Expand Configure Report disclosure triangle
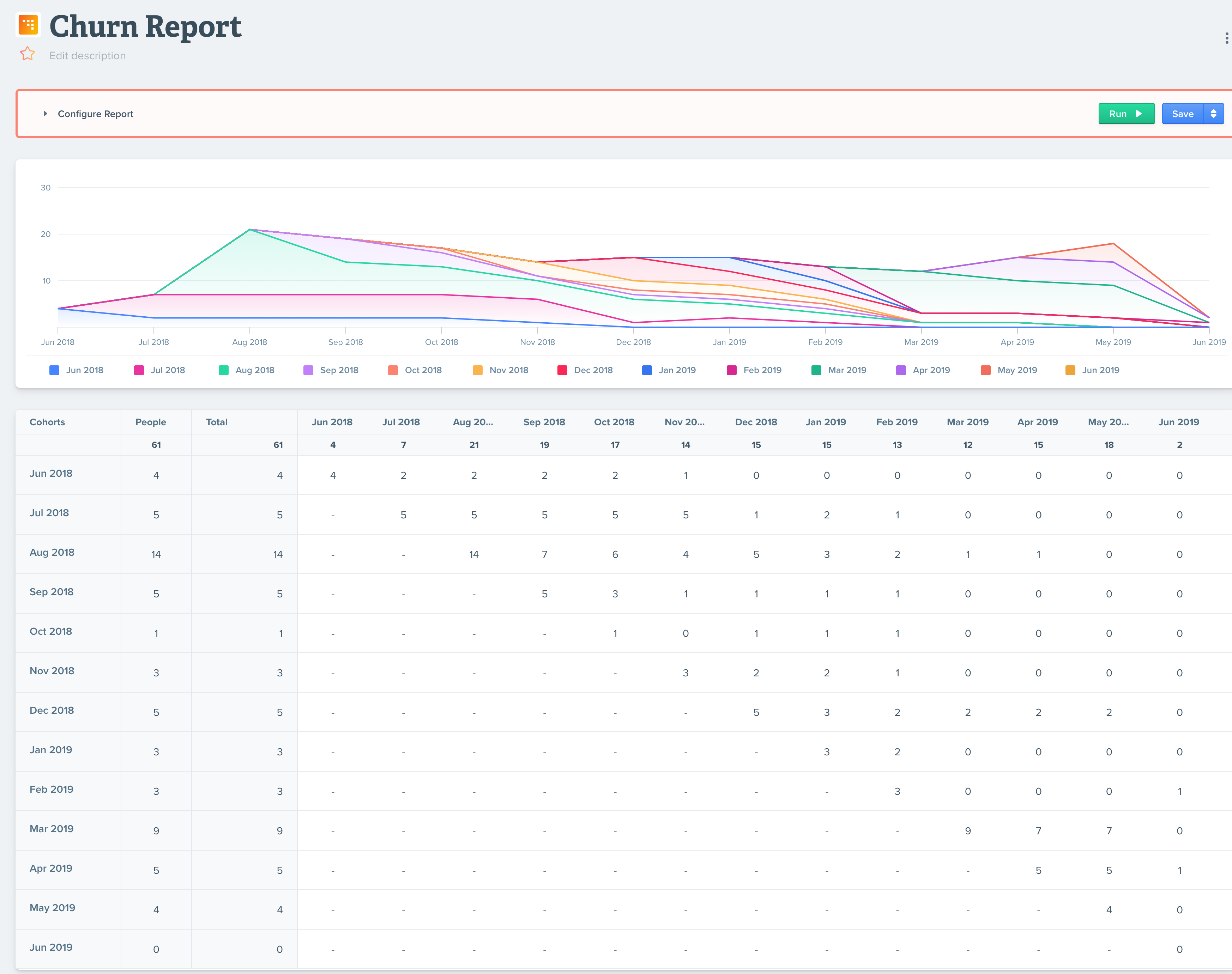Viewport: 1232px width, 974px height. click(46, 114)
